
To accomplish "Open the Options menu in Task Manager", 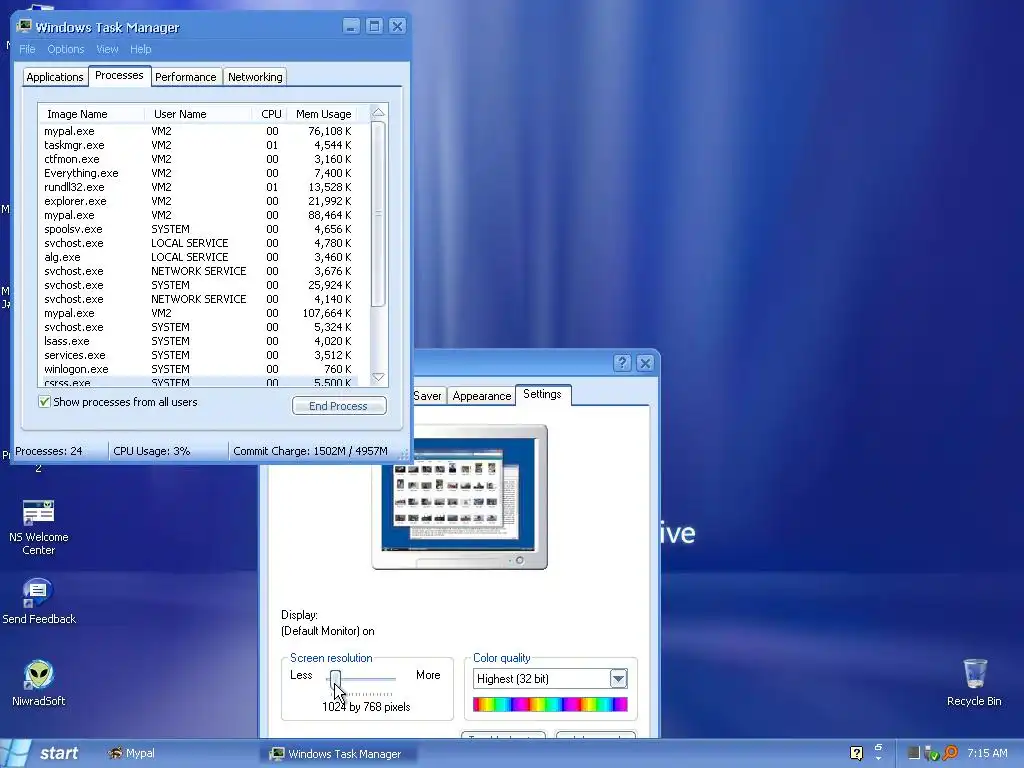I will click(65, 49).
